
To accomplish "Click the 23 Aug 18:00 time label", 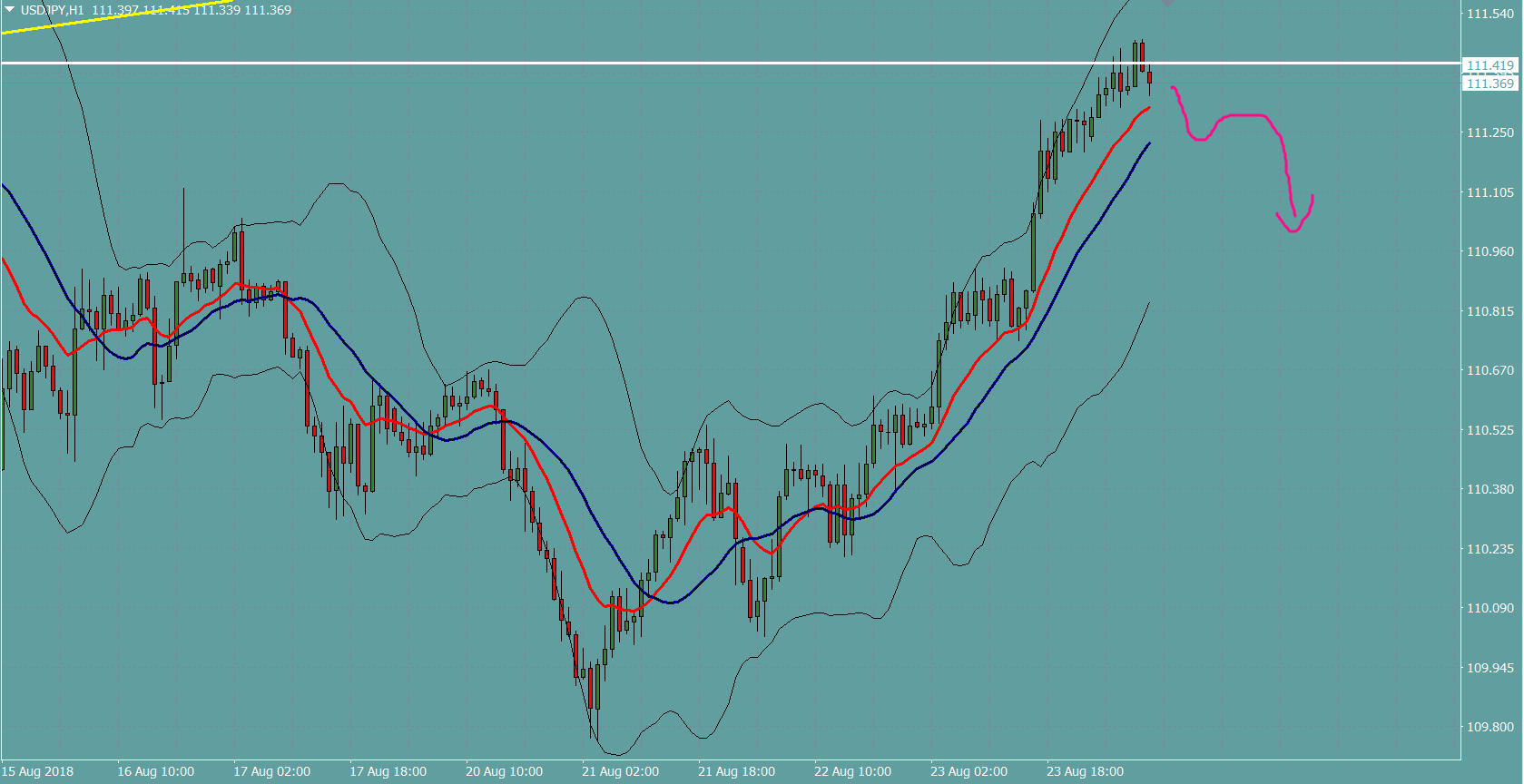I will pos(1085,771).
